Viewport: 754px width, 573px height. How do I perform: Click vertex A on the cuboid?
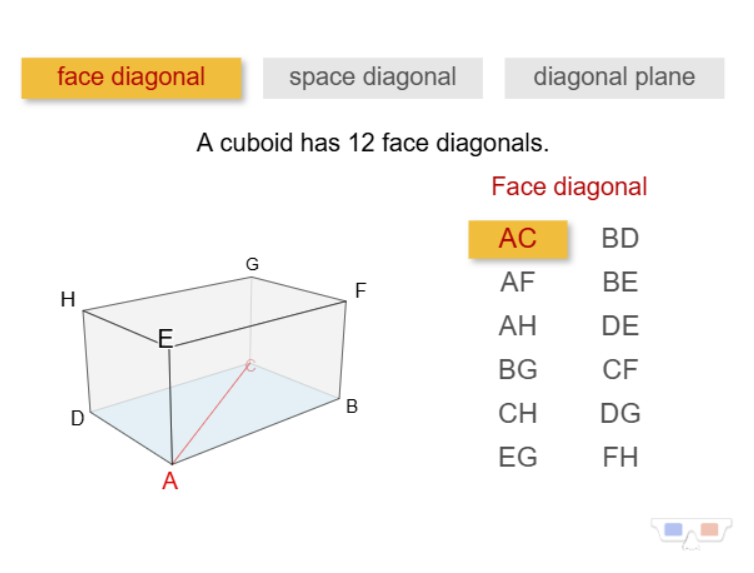(170, 481)
